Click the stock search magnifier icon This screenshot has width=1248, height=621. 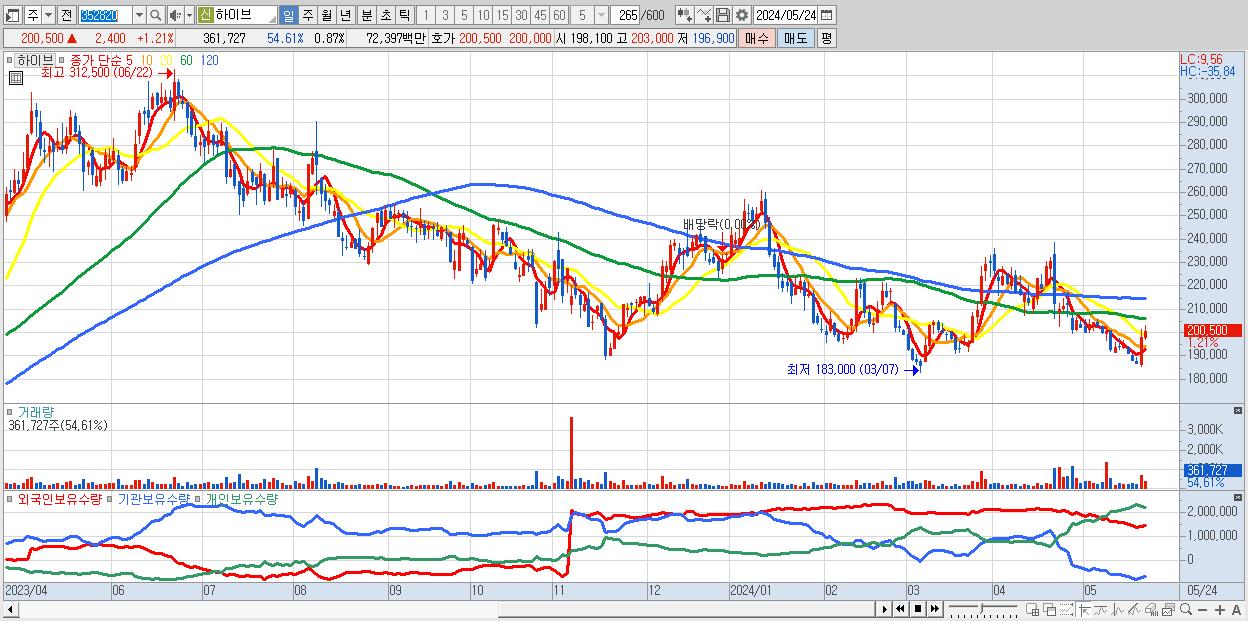(x=155, y=15)
